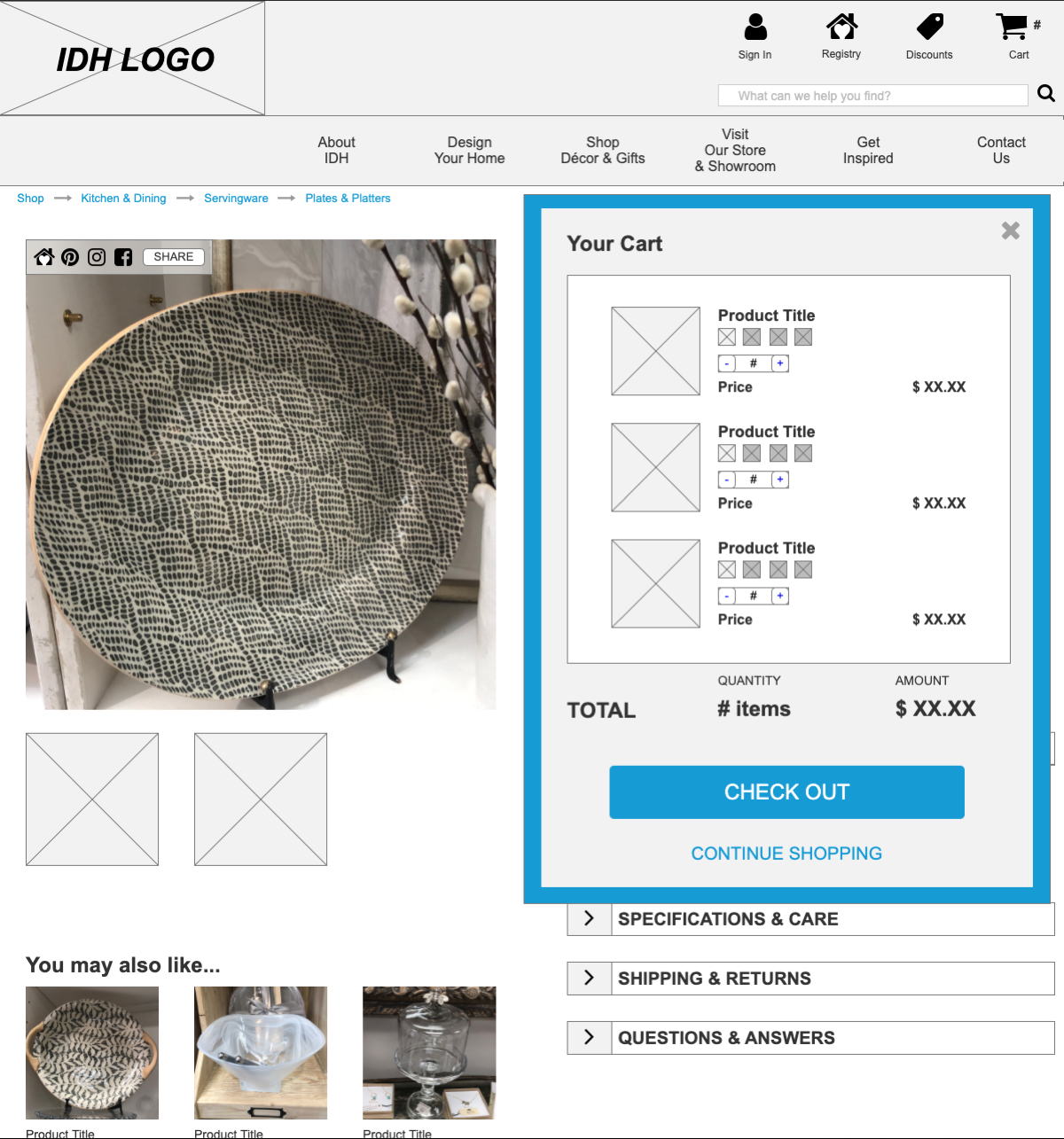
Task: Open the Get Inspired menu item
Action: pyautogui.click(x=868, y=150)
